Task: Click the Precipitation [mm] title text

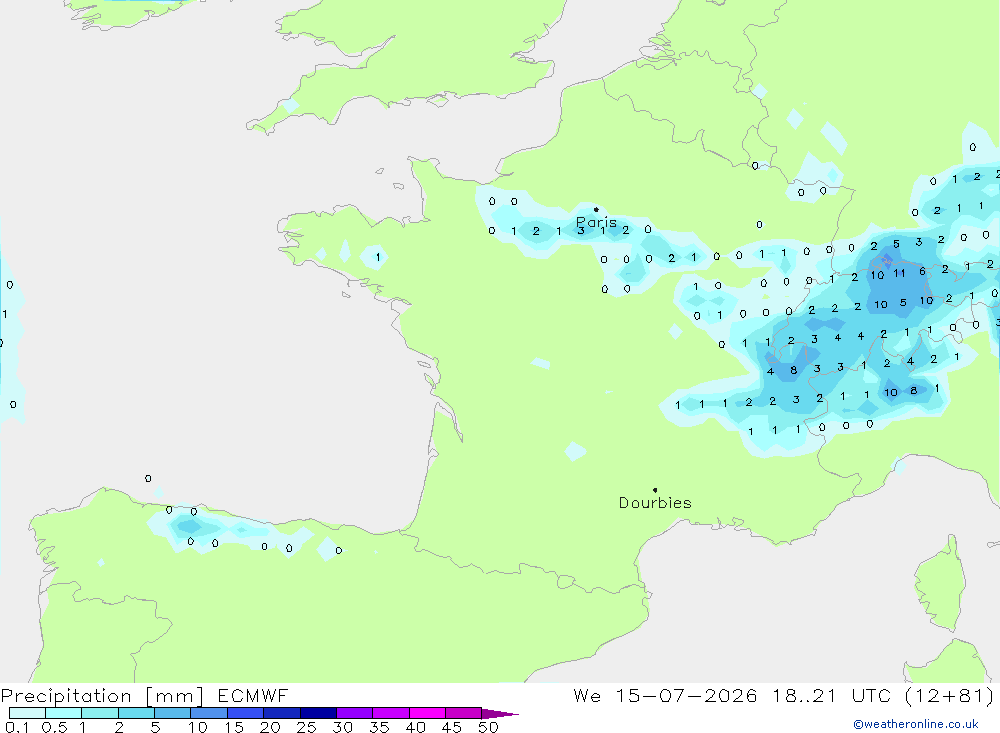Action: pyautogui.click(x=102, y=696)
